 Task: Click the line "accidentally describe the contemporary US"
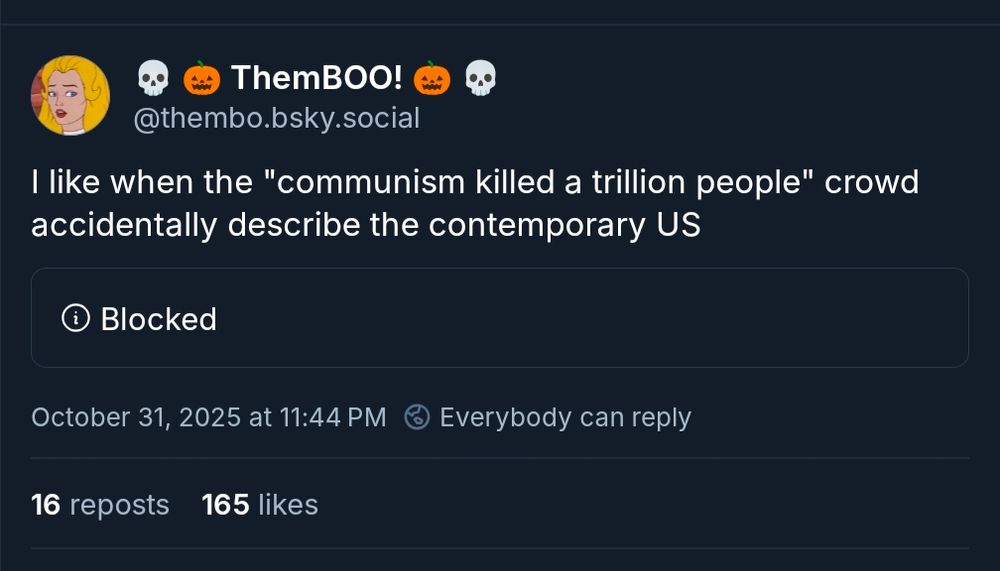pyautogui.click(x=365, y=225)
